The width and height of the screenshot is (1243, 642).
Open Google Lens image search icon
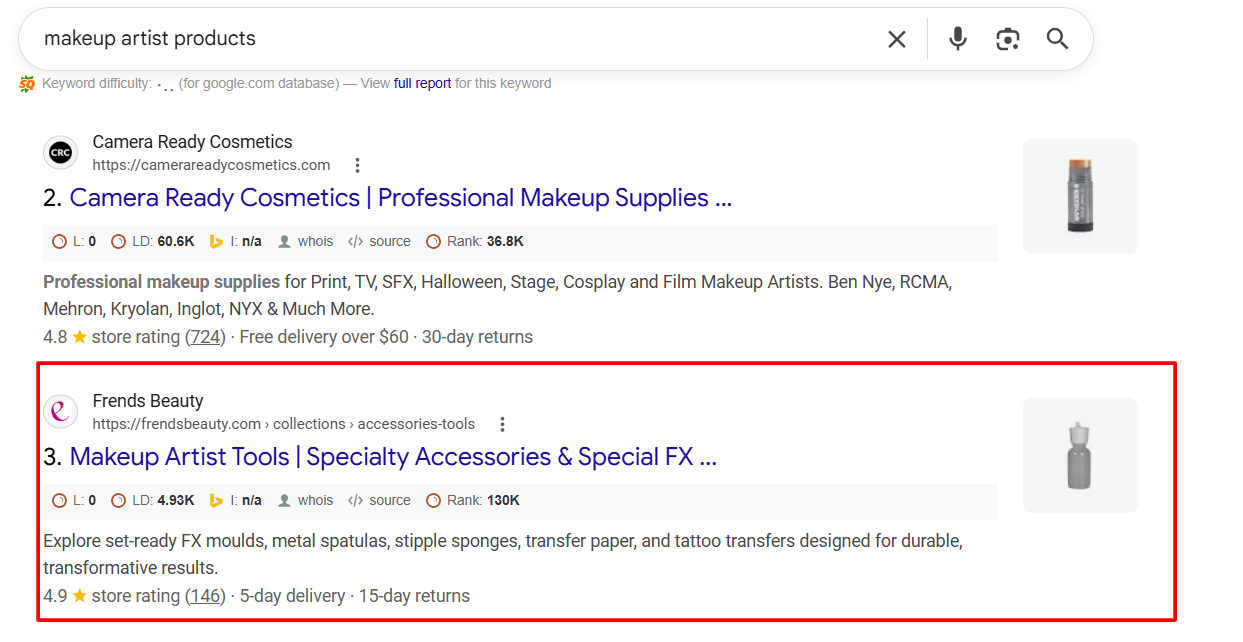(x=1008, y=39)
